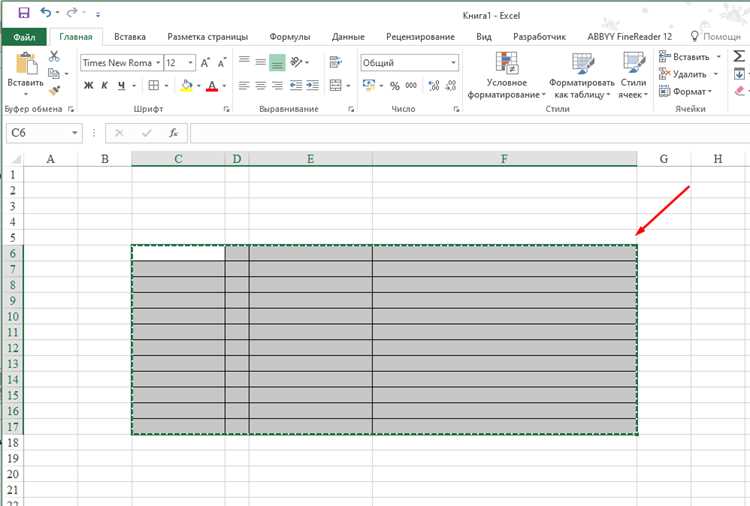Center text horizontally
This screenshot has height=506, width=750.
pyautogui.click(x=261, y=86)
